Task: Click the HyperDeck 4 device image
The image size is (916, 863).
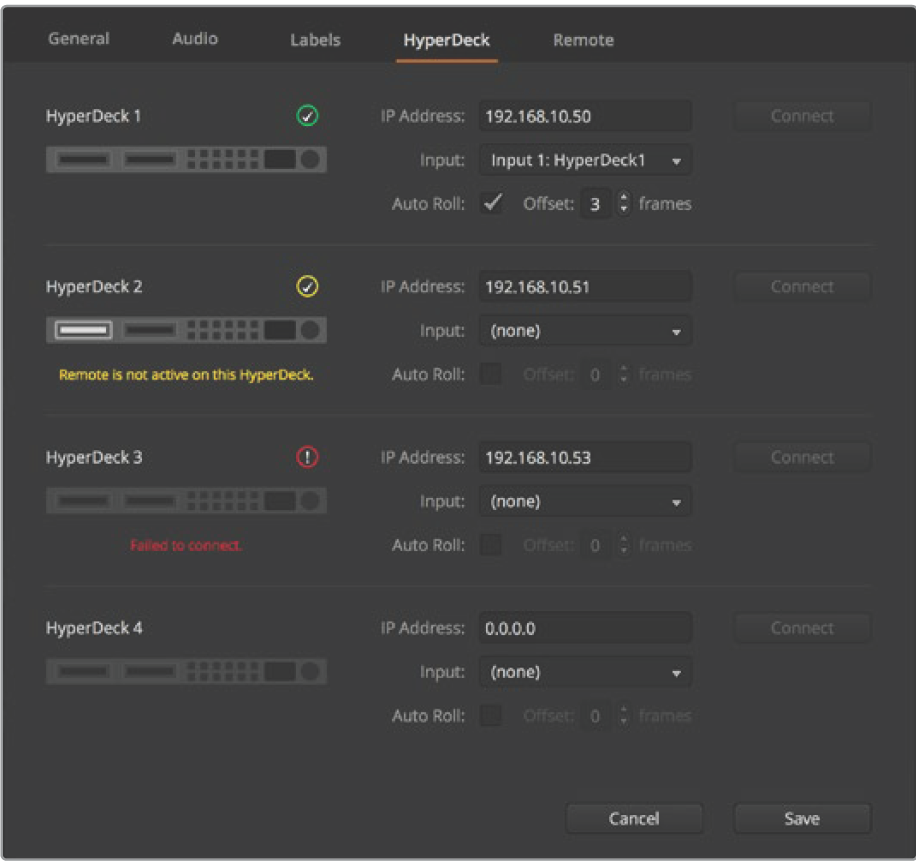Action: (x=186, y=672)
